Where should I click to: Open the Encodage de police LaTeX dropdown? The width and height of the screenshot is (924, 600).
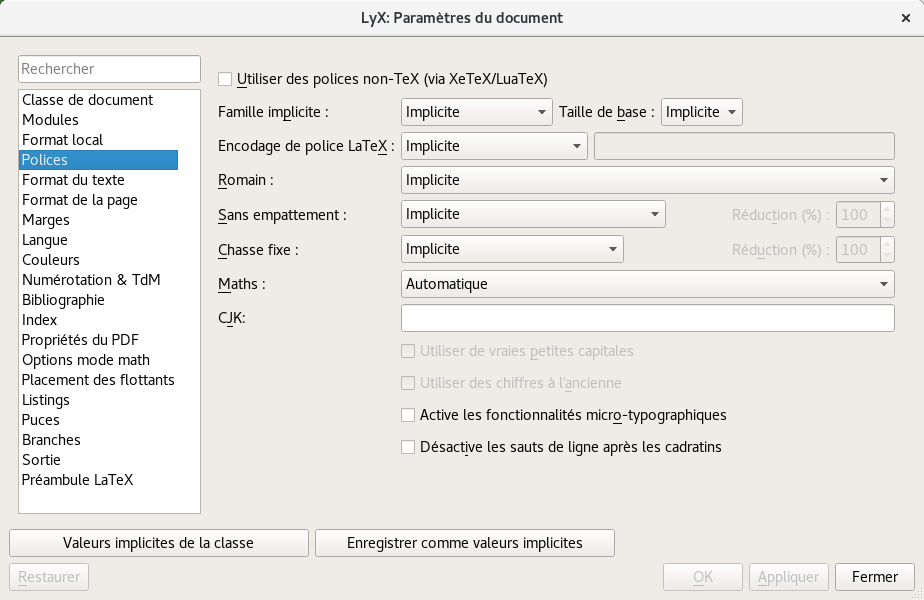coord(494,146)
